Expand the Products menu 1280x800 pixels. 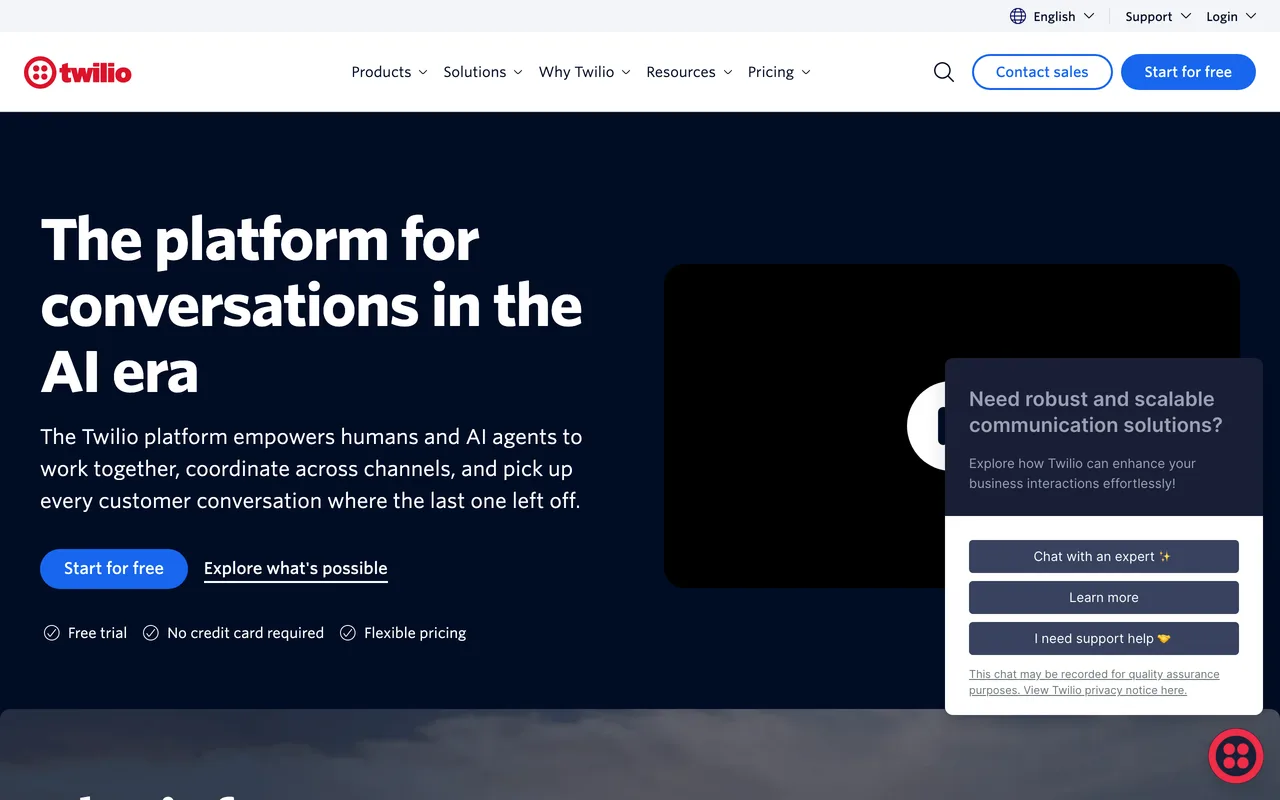click(389, 72)
